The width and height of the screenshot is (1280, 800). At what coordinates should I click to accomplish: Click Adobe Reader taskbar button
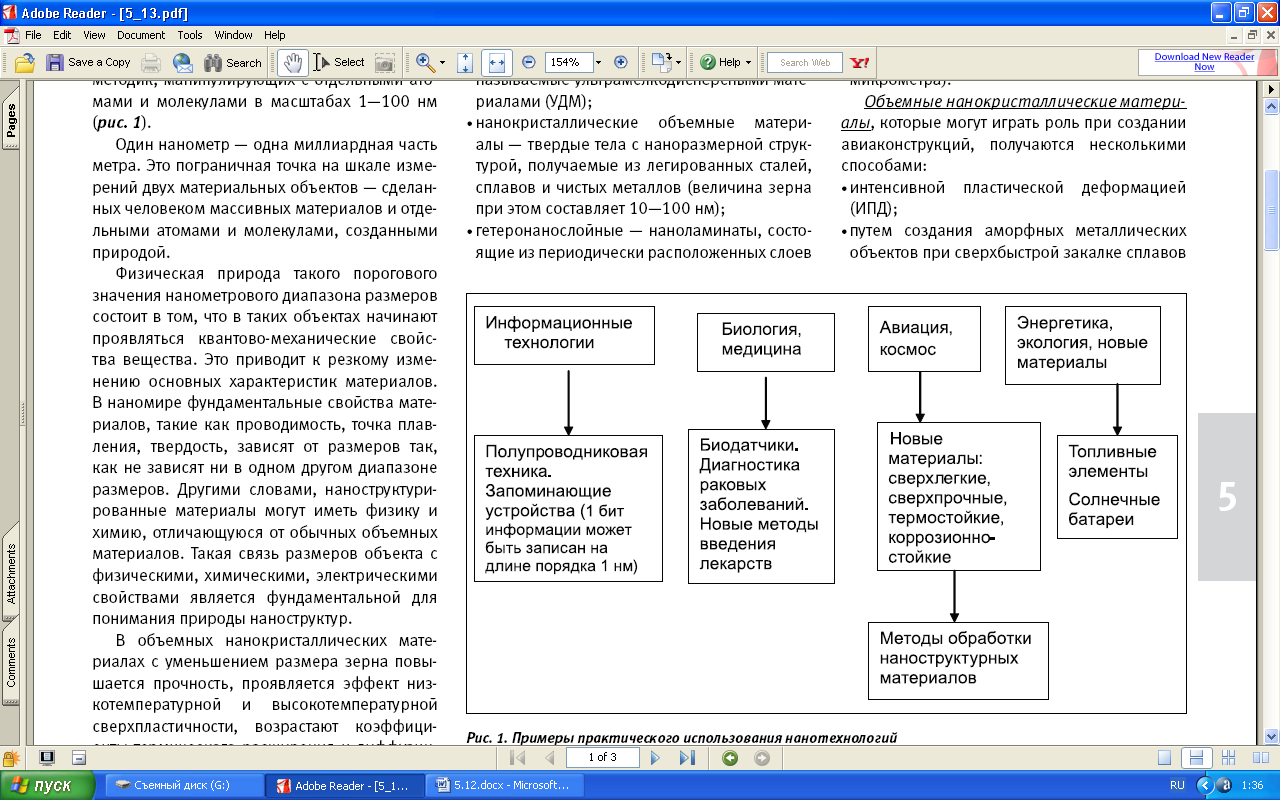tap(346, 785)
